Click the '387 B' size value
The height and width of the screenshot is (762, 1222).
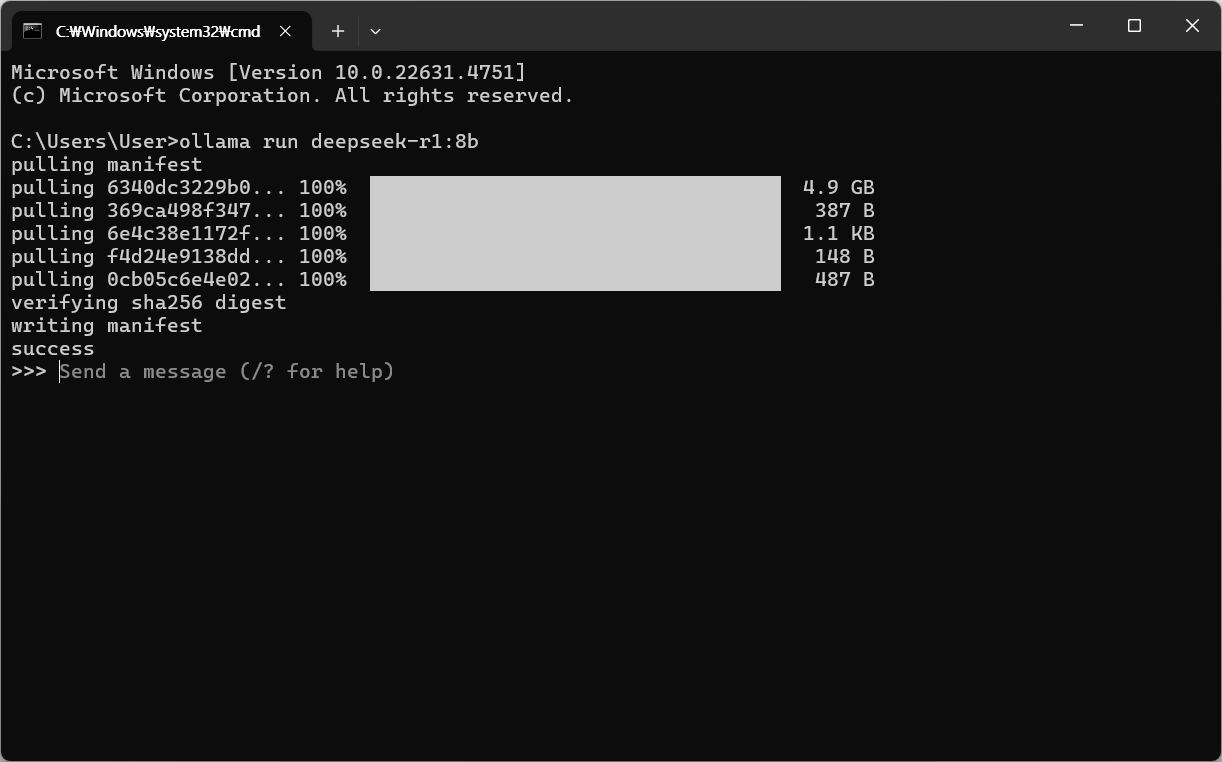845,211
